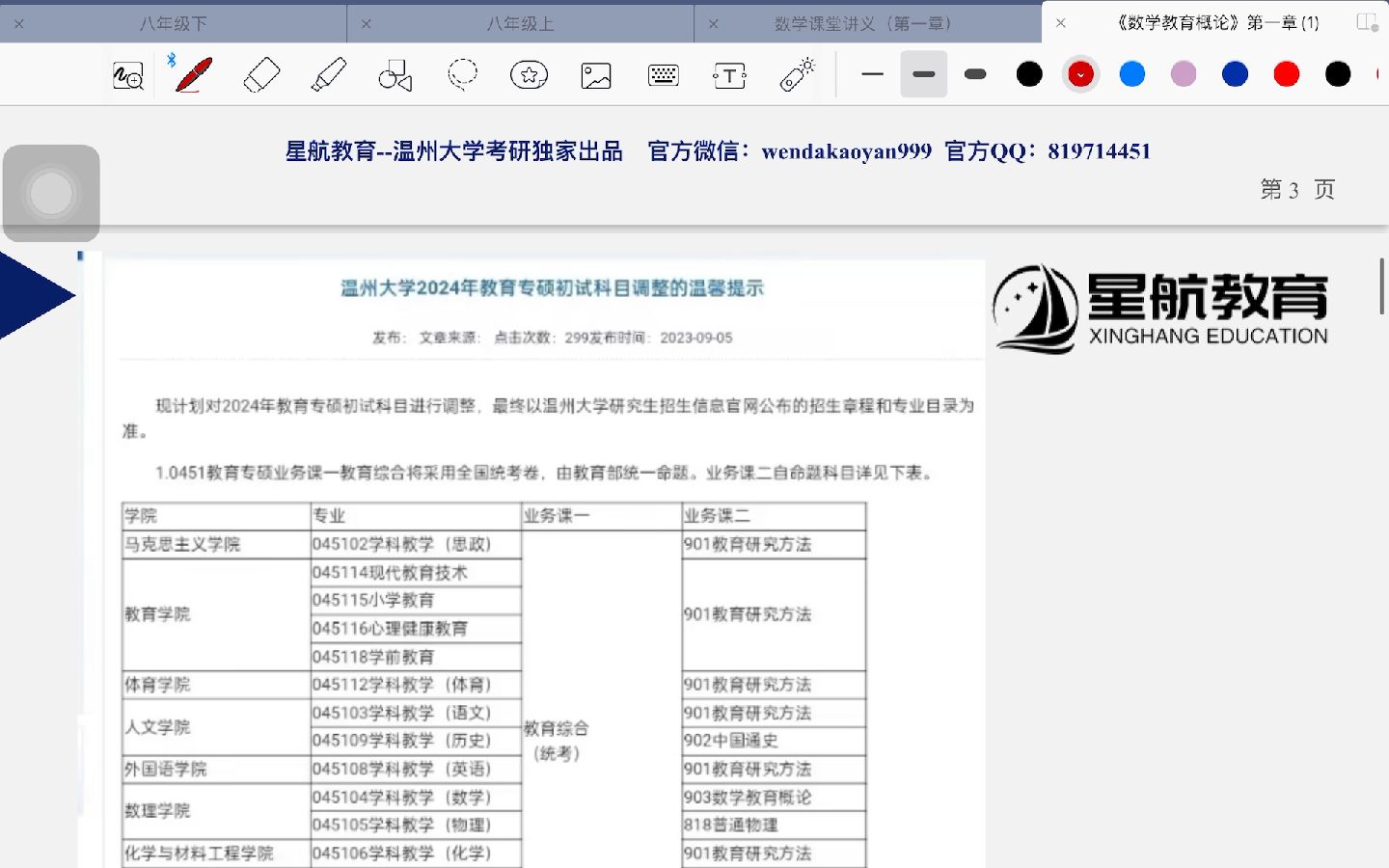Select the red pen tool
Screen dimensions: 1389x868
click(x=193, y=74)
